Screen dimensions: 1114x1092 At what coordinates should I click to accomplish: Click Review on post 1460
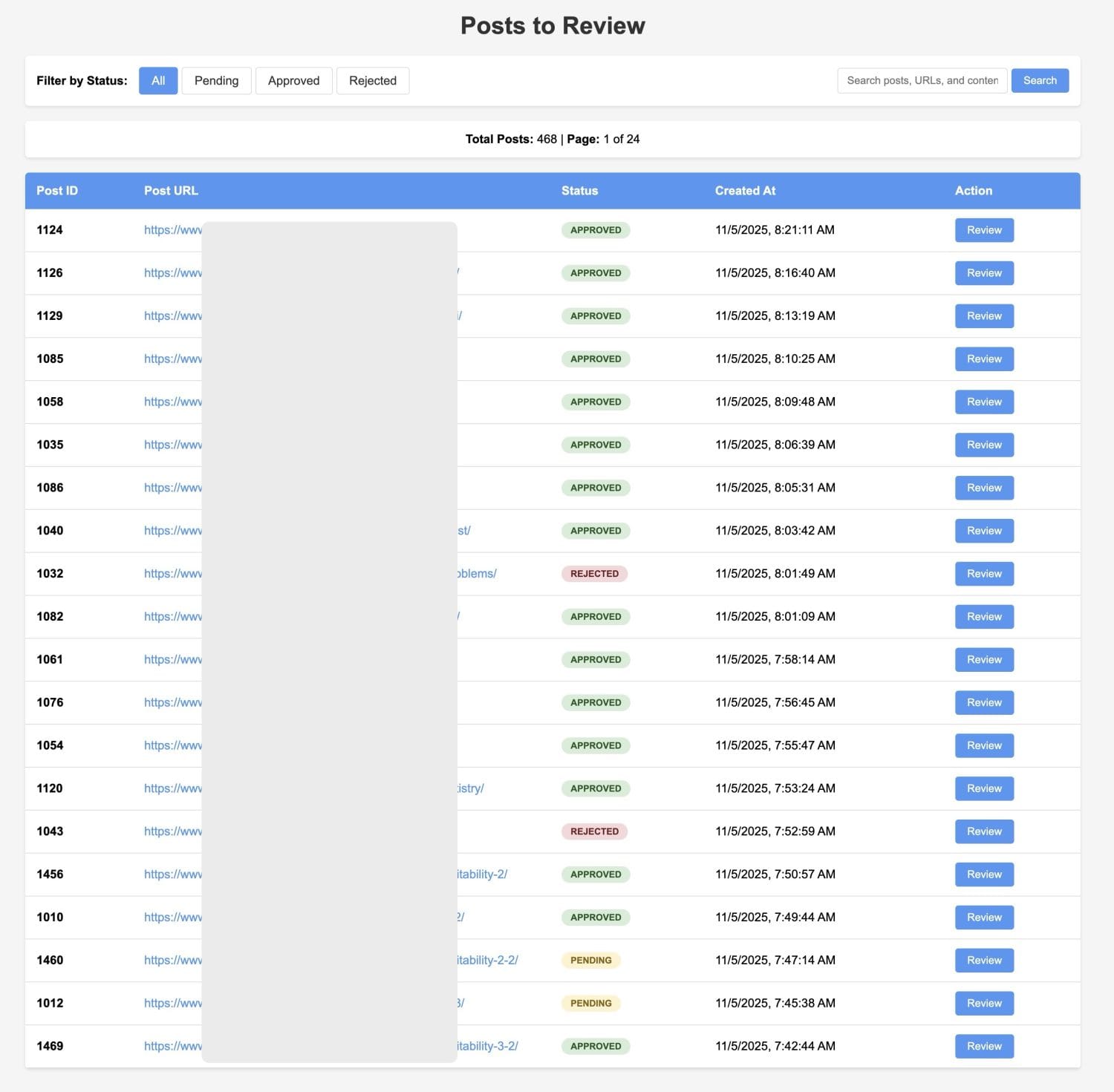(983, 961)
